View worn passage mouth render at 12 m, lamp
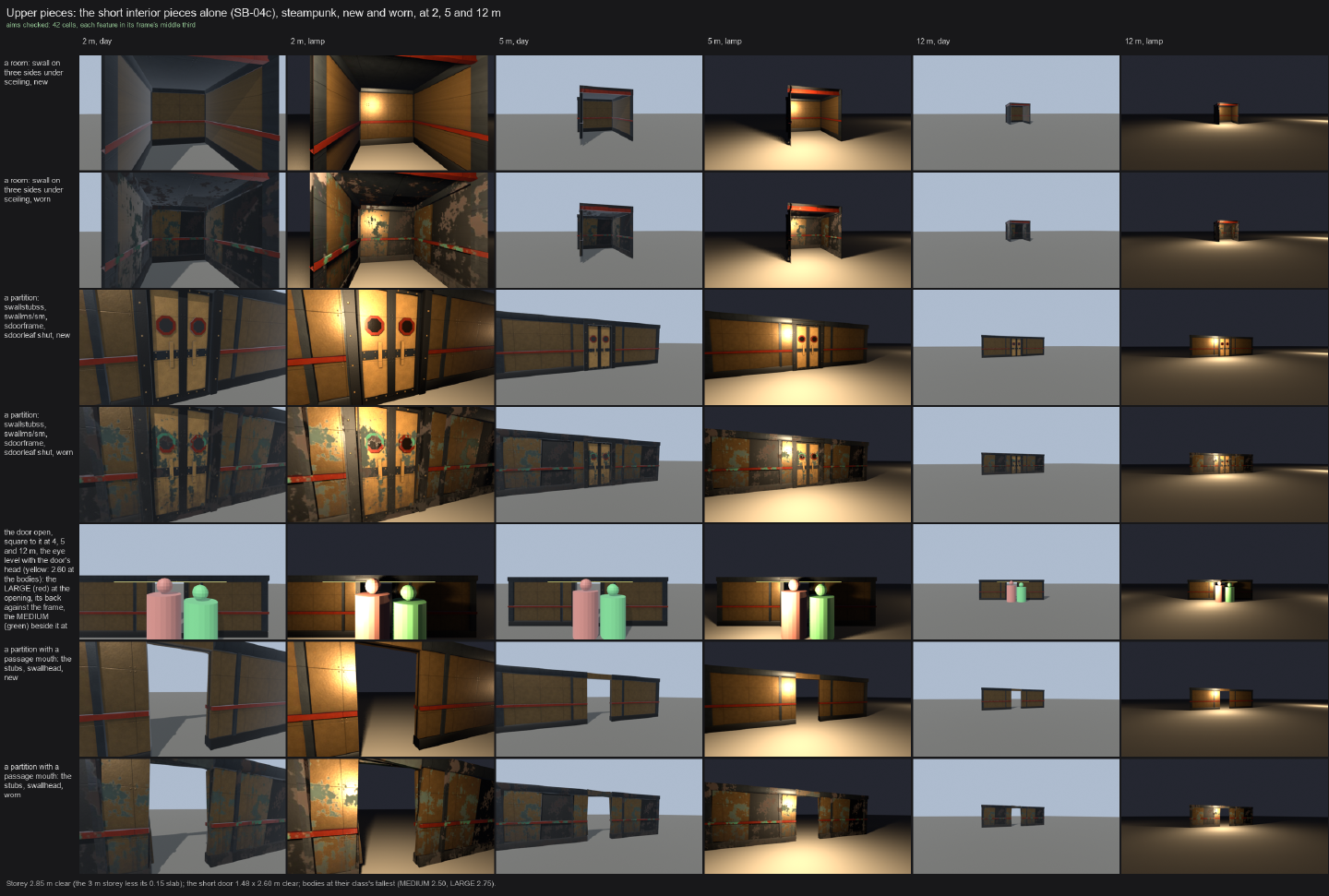 (1225, 816)
